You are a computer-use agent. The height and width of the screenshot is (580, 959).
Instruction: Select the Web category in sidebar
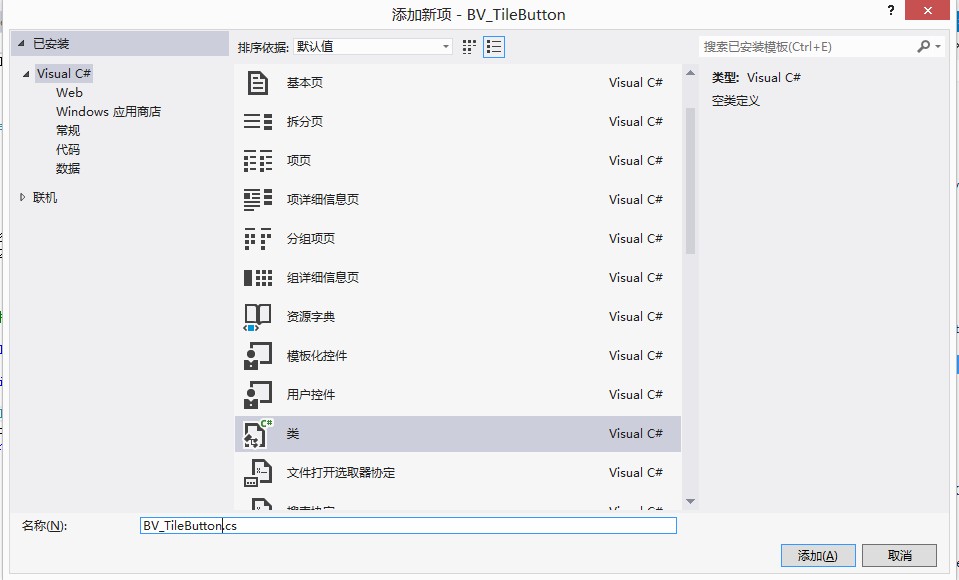pyautogui.click(x=69, y=92)
